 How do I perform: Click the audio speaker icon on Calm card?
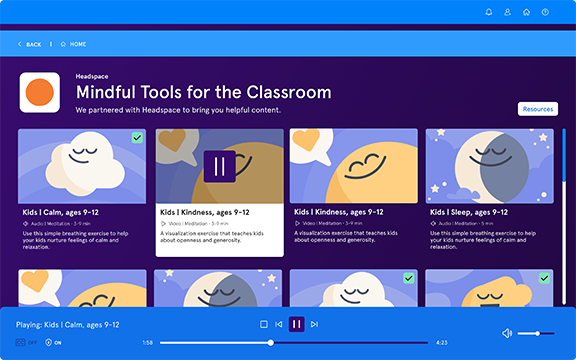[x=25, y=223]
